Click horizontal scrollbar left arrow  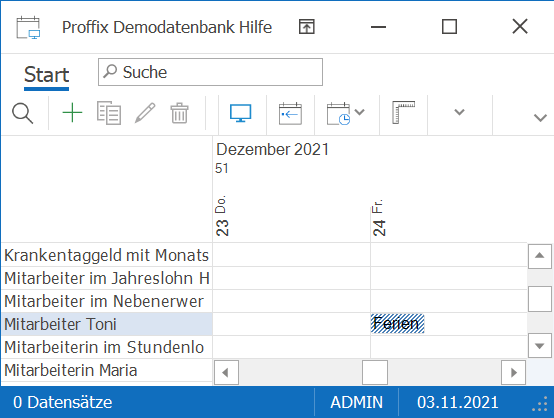pyautogui.click(x=226, y=372)
